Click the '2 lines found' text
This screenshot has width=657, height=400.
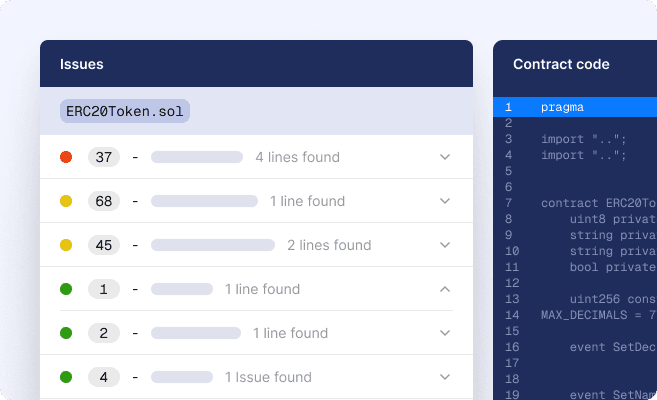329,245
